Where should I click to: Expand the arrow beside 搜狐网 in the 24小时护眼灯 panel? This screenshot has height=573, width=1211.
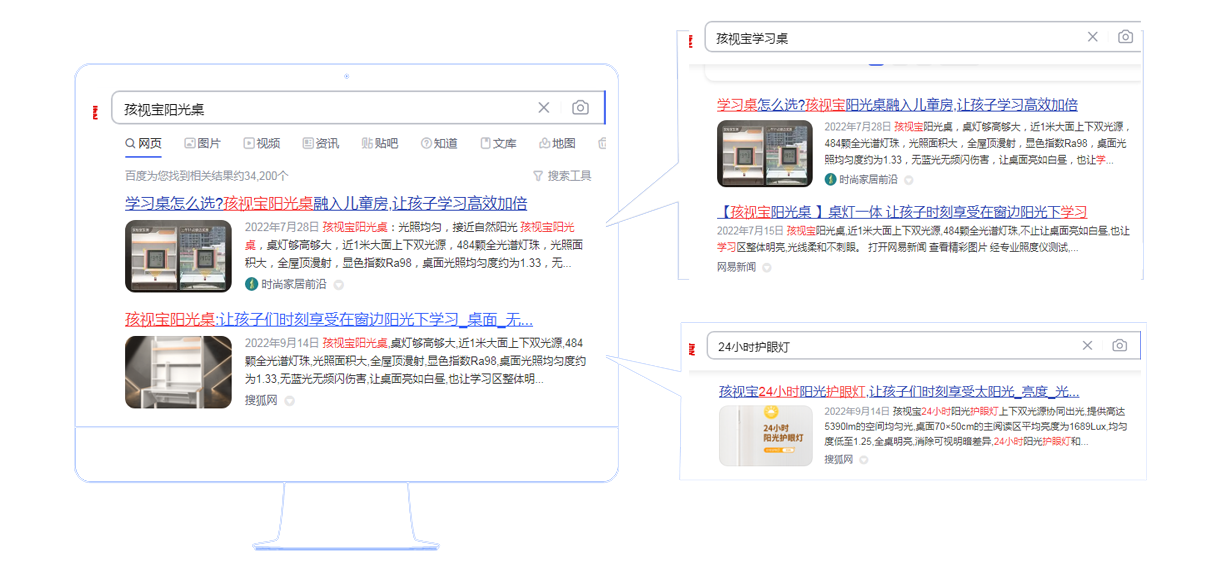pyautogui.click(x=864, y=460)
